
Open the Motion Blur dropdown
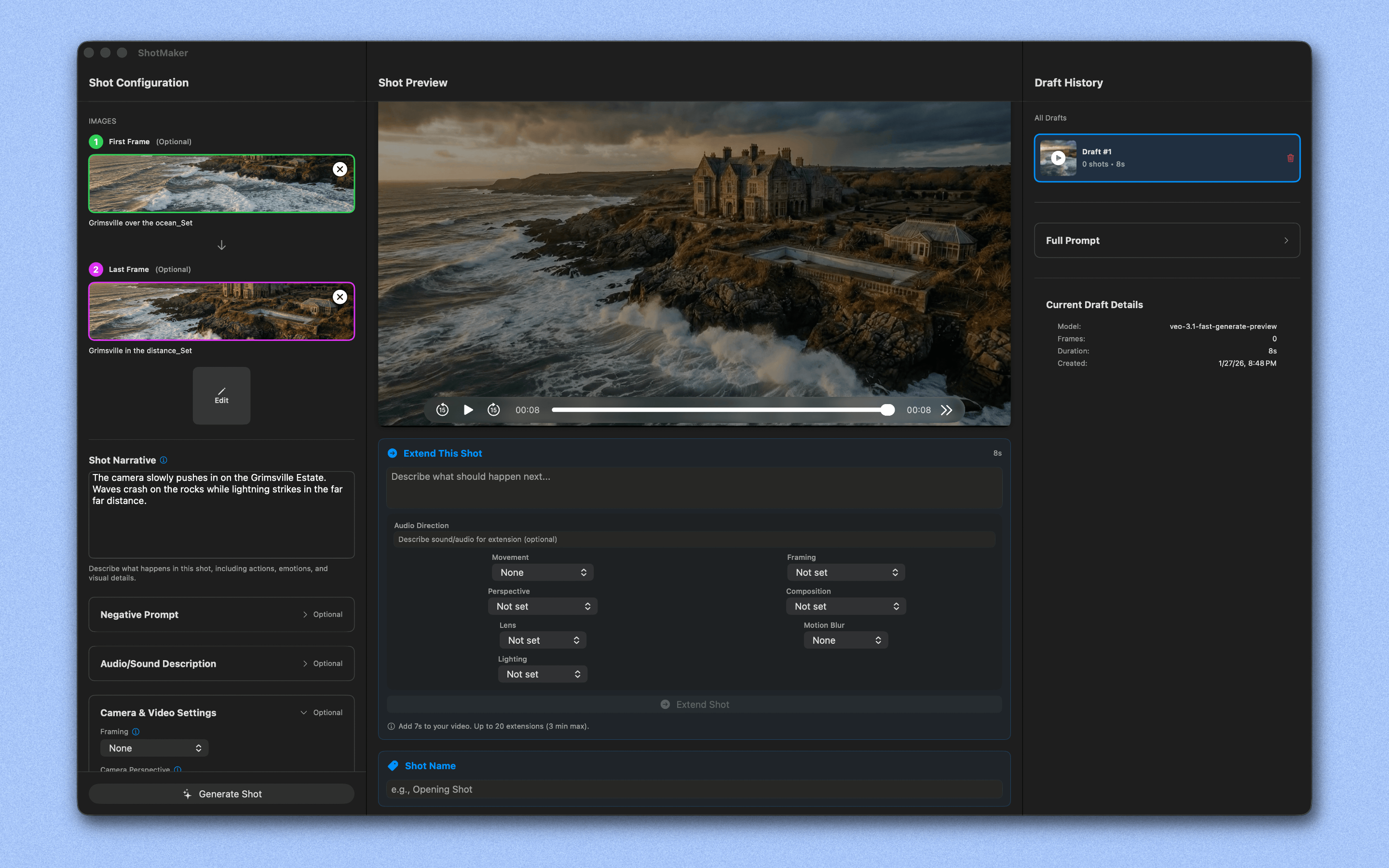[x=845, y=639]
